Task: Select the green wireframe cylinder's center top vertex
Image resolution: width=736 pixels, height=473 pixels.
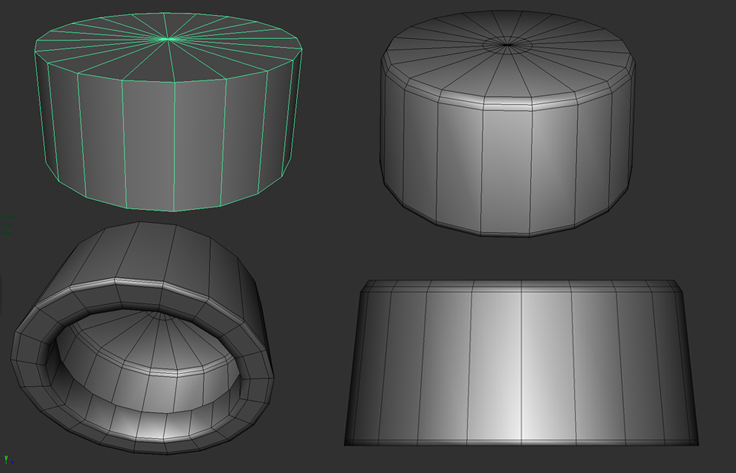Action: click(168, 39)
